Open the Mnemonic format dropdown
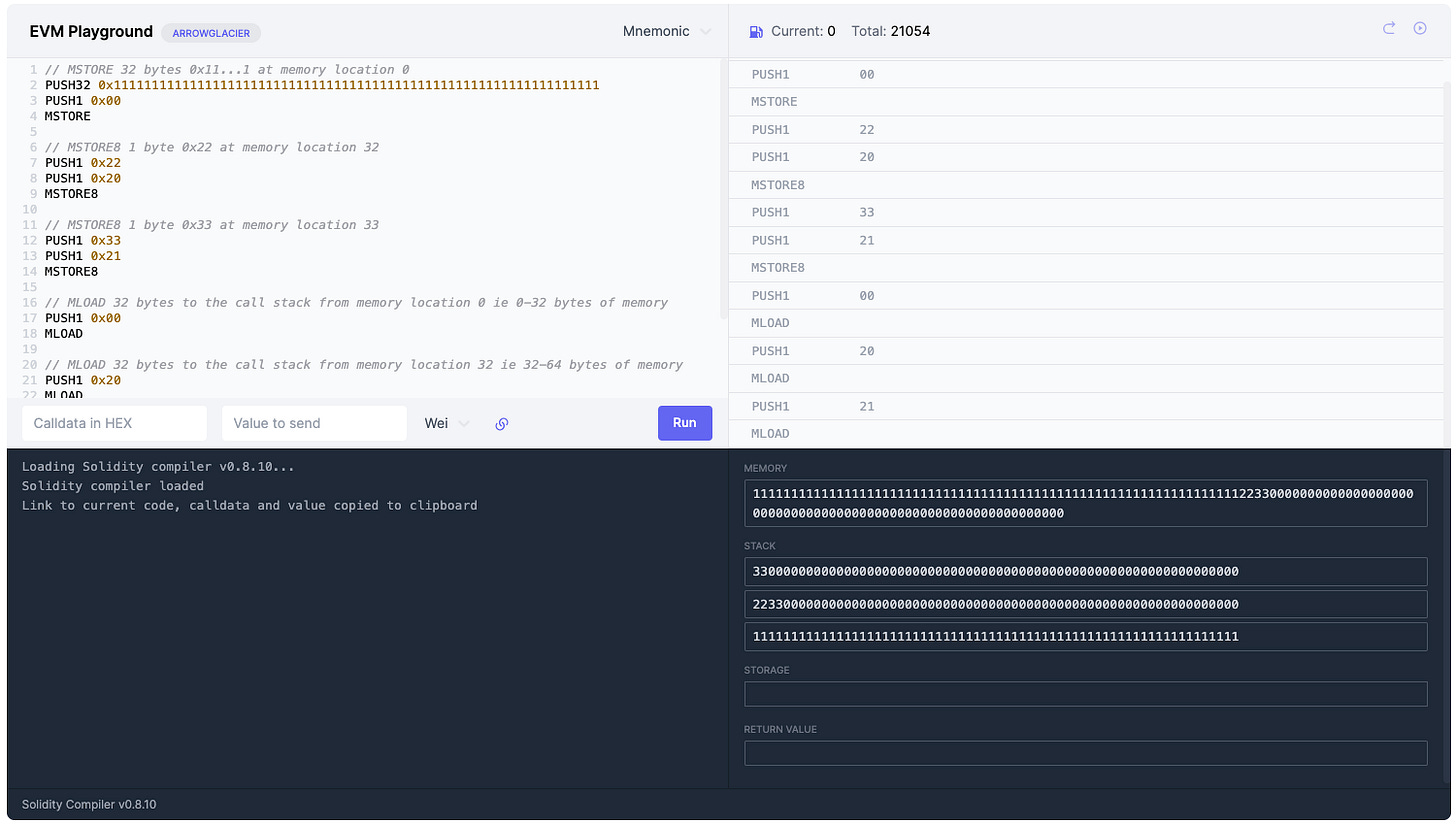This screenshot has width=1456, height=825. 668,31
